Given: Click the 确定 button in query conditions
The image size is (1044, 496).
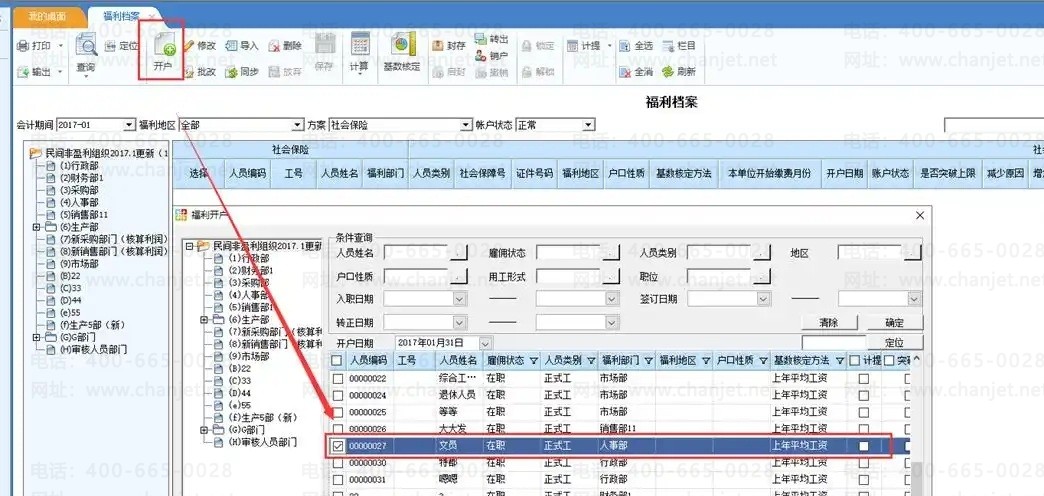Looking at the screenshot, I should coord(894,323).
